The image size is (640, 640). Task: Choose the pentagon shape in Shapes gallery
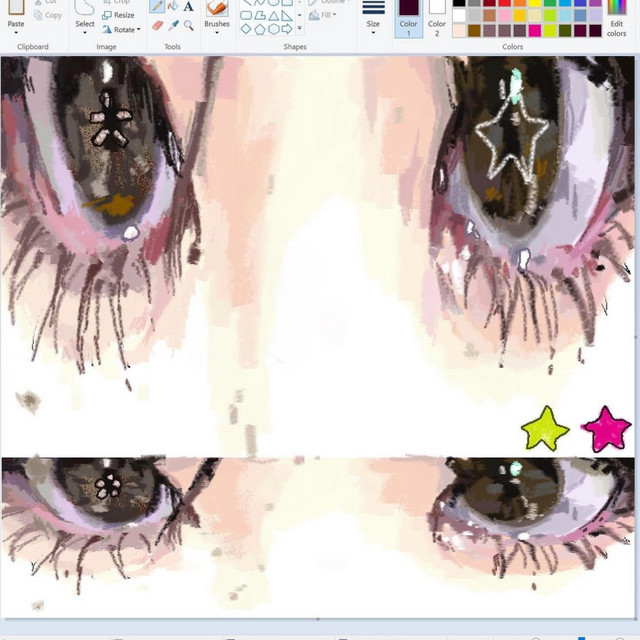click(259, 29)
